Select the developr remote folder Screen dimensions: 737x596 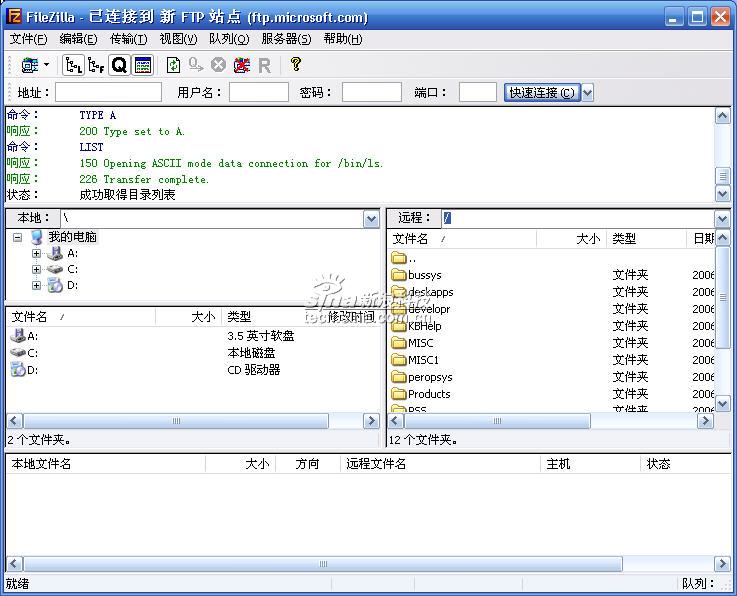[421, 309]
